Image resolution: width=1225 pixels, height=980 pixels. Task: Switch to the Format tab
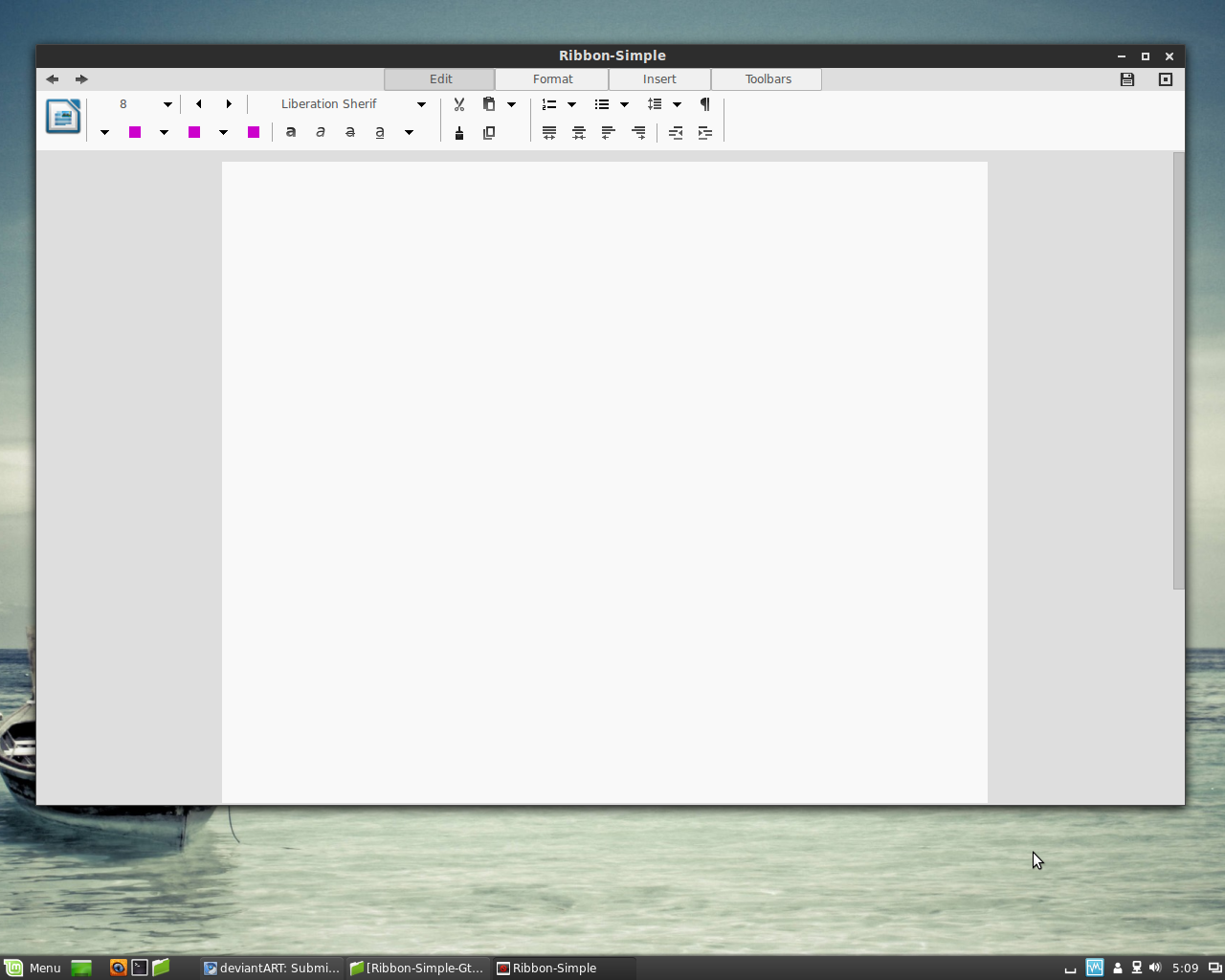pyautogui.click(x=552, y=79)
